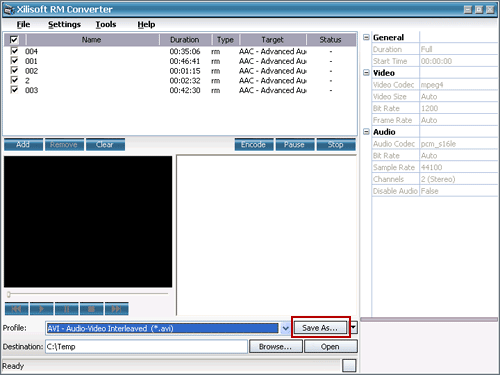
Task: Click the Clear button
Action: 105,145
